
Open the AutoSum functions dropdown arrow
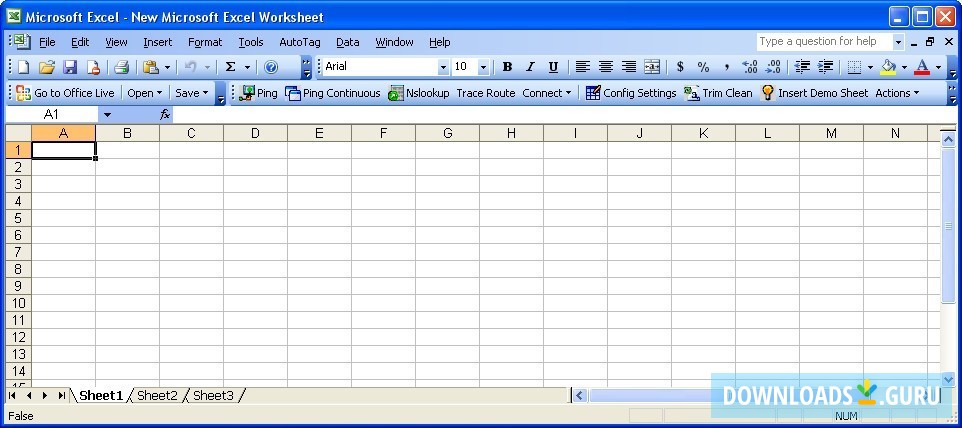tap(247, 67)
